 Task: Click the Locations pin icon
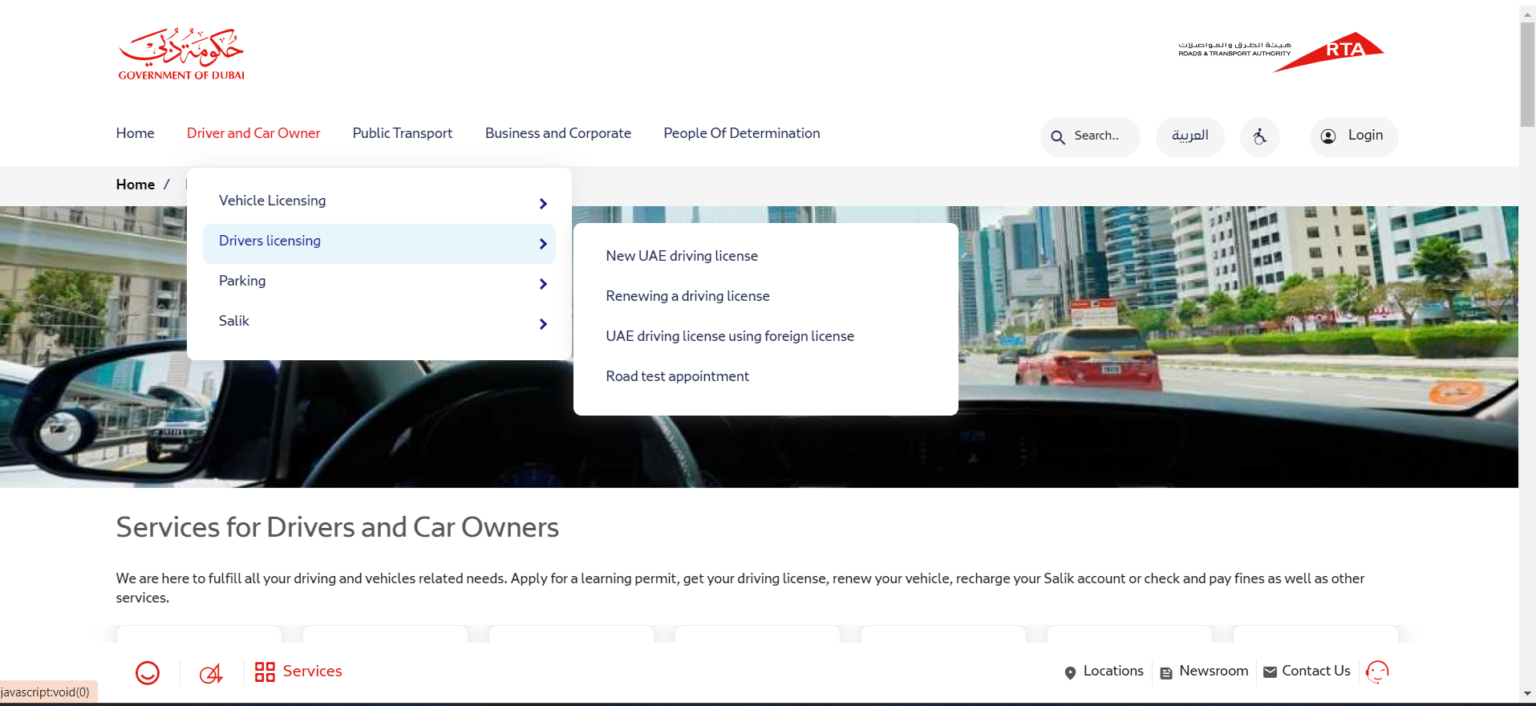pos(1070,672)
